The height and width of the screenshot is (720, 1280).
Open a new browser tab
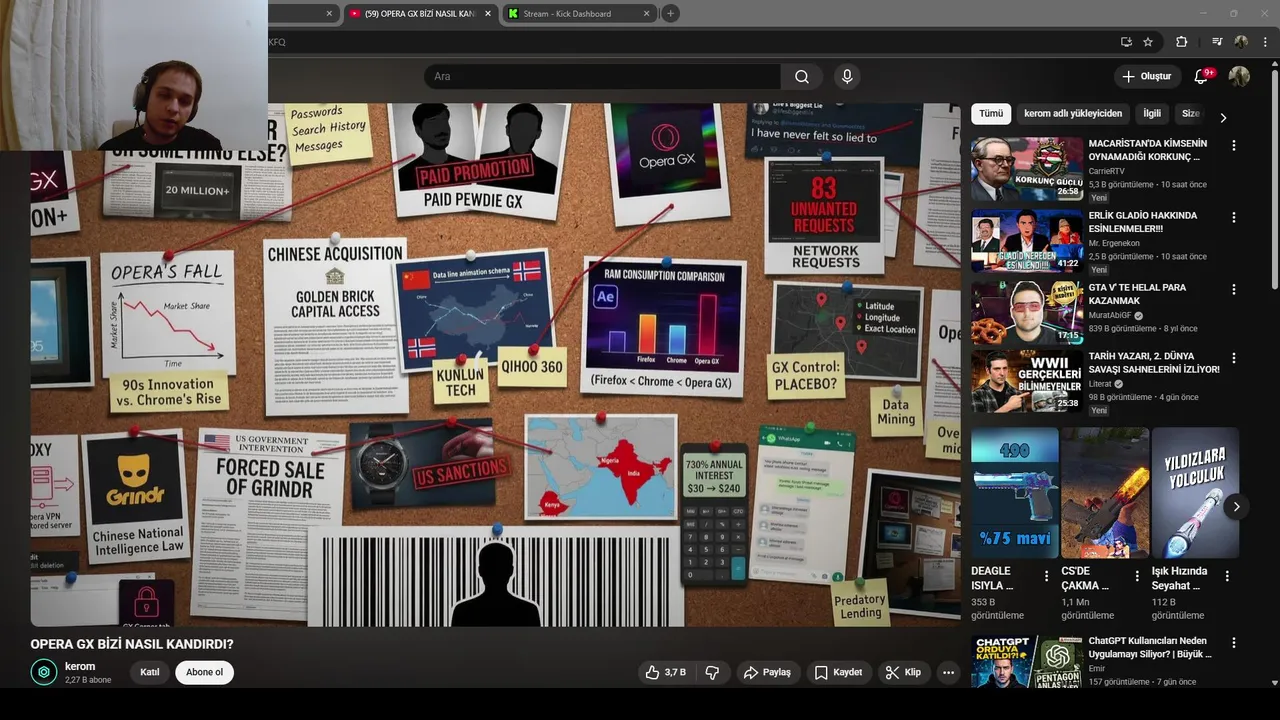click(x=670, y=14)
